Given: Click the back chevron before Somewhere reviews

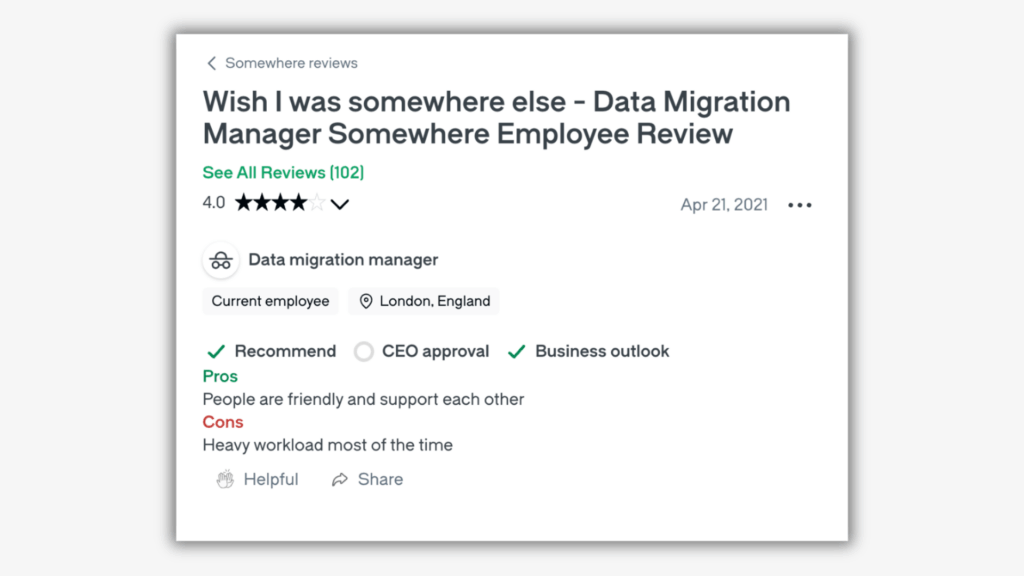Looking at the screenshot, I should (211, 62).
